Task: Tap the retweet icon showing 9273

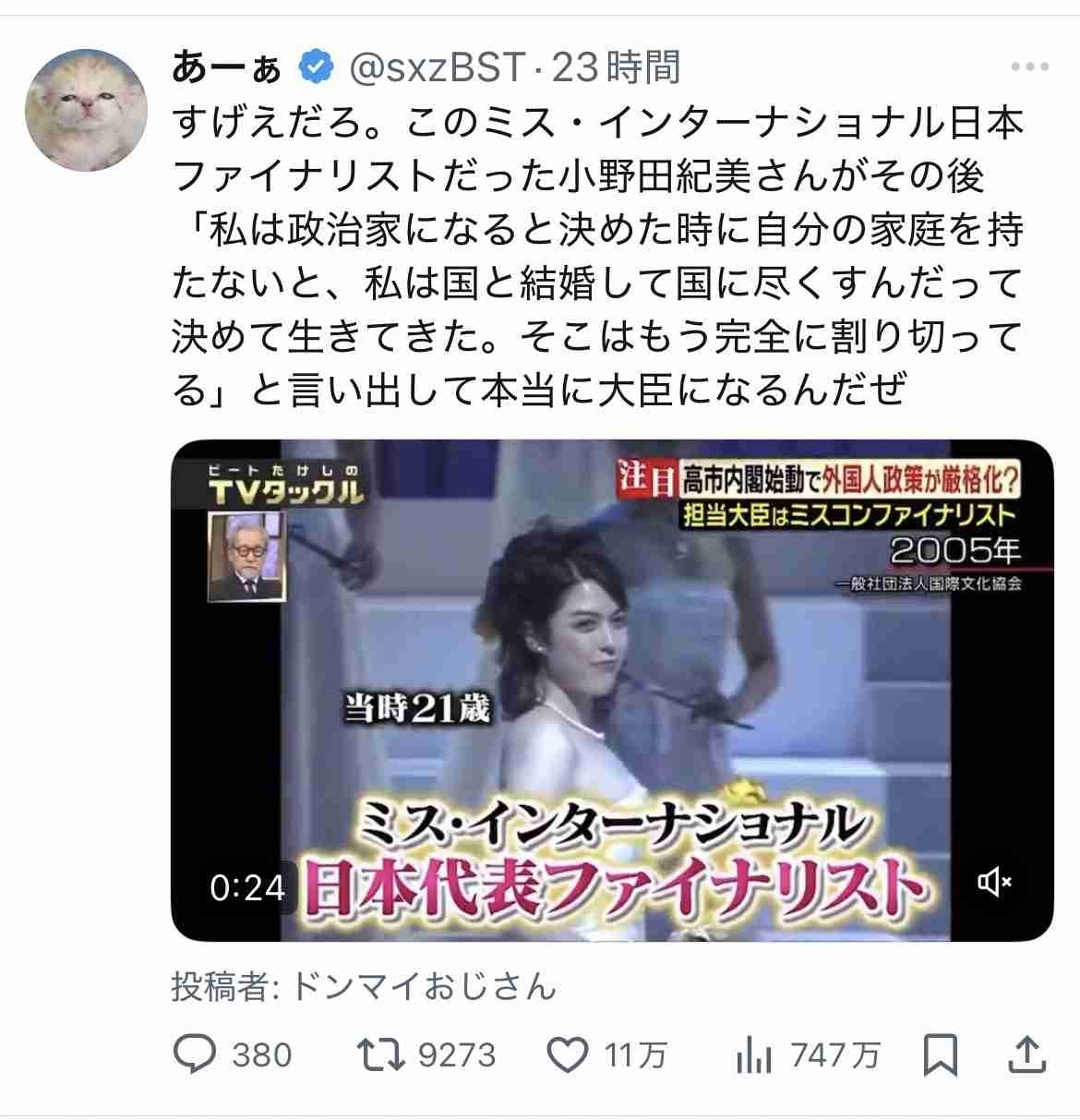Action: coord(381,1054)
